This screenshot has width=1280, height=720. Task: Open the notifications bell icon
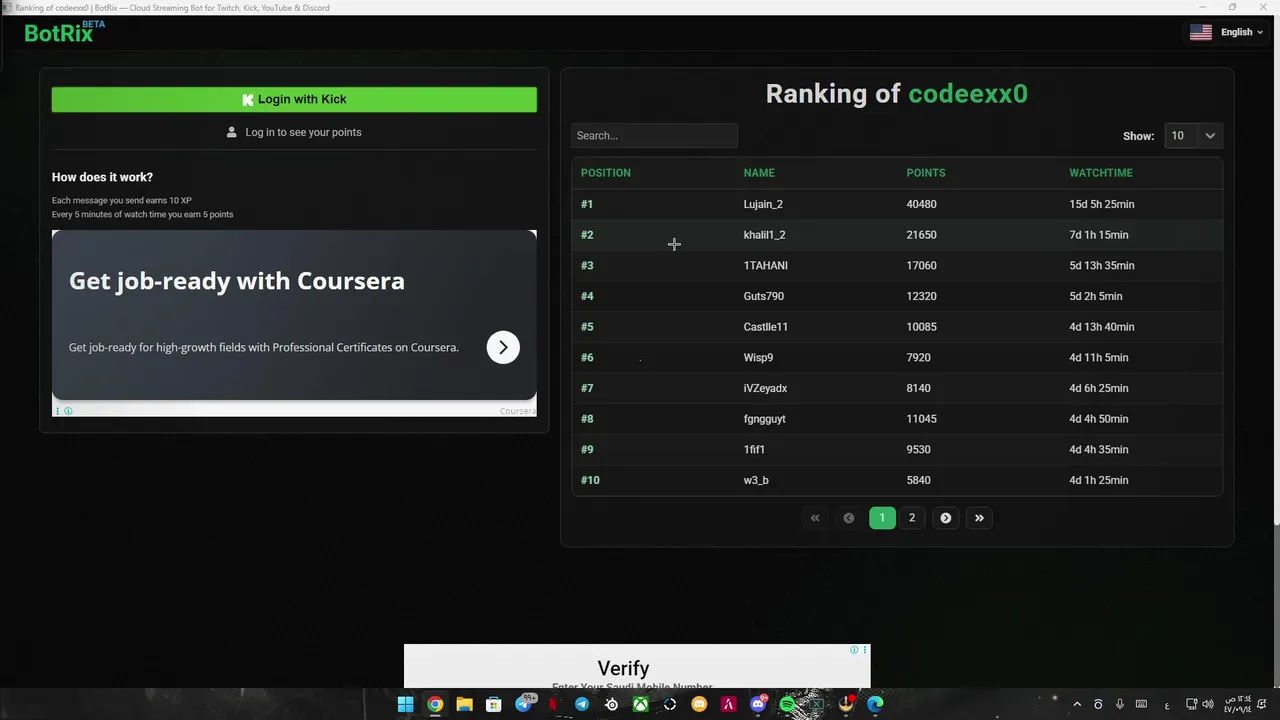coord(1262,704)
